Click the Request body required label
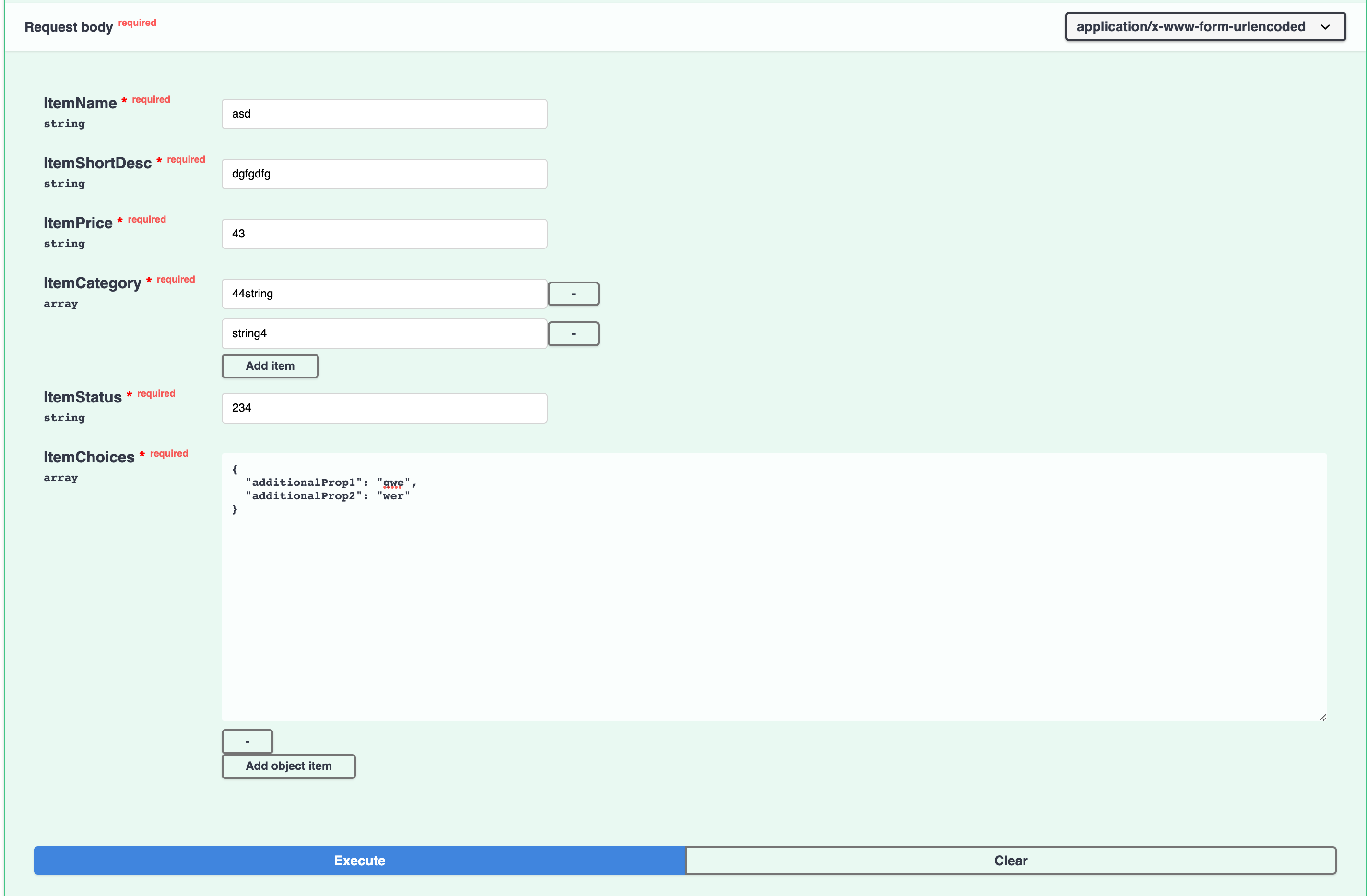This screenshot has height=896, width=1367. (x=68, y=26)
